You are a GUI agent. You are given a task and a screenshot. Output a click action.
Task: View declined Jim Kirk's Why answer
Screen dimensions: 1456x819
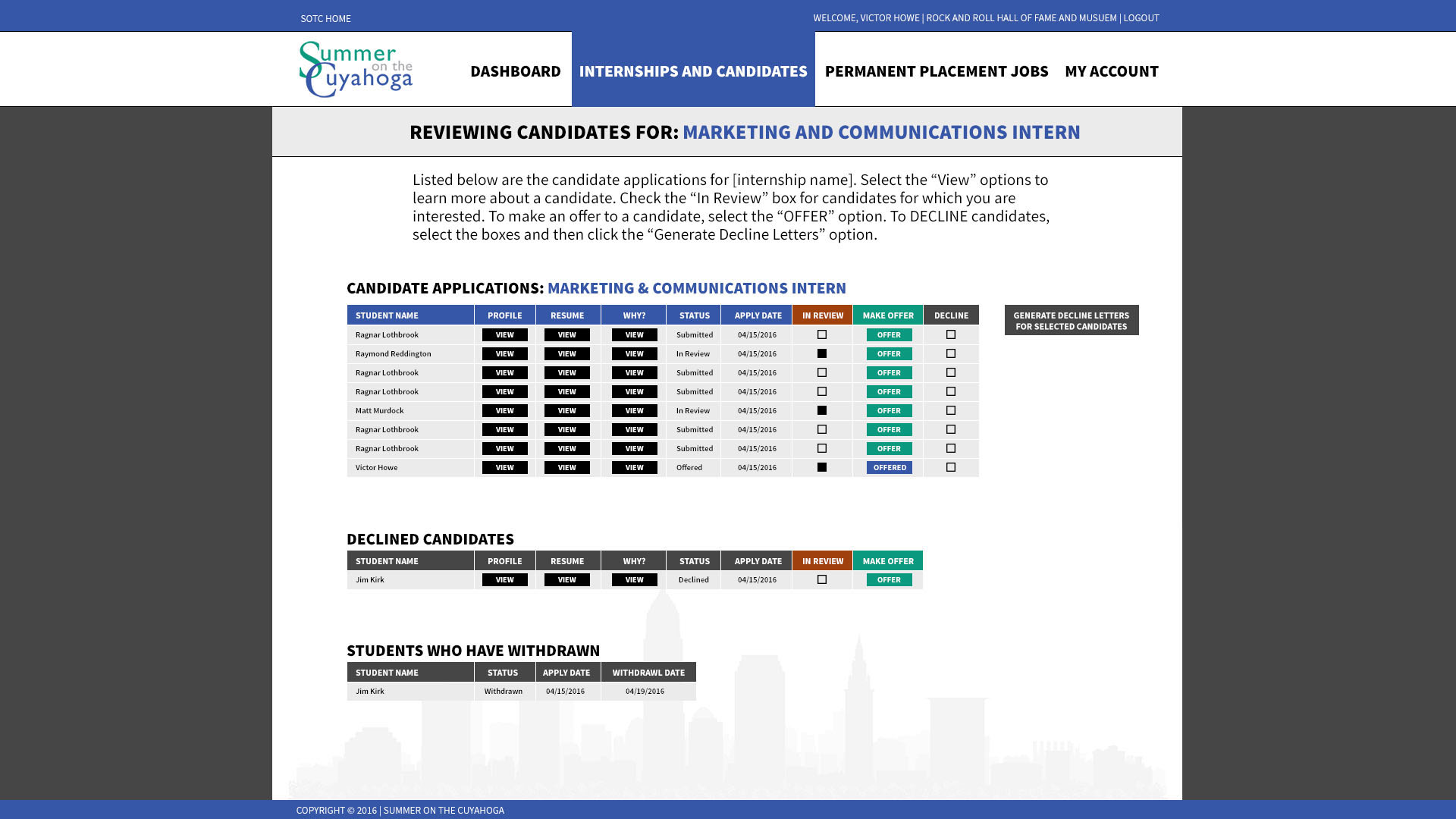pos(635,579)
